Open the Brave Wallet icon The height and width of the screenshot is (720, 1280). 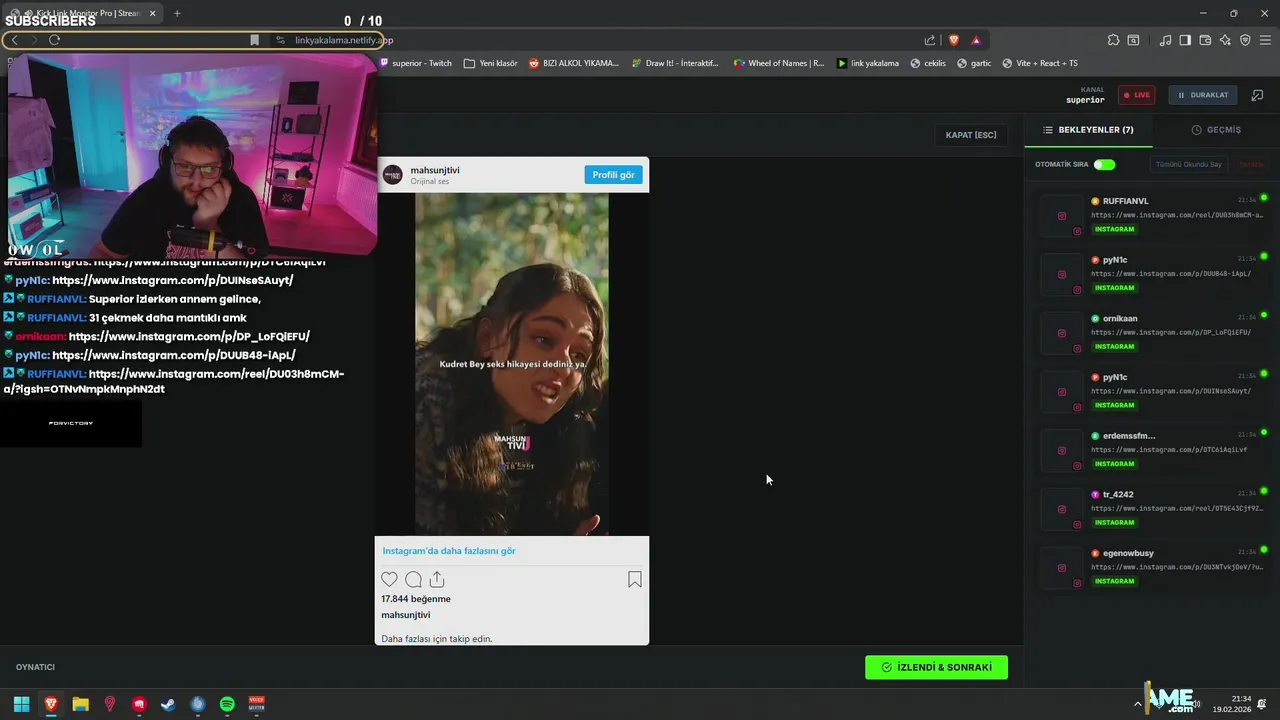1205,40
